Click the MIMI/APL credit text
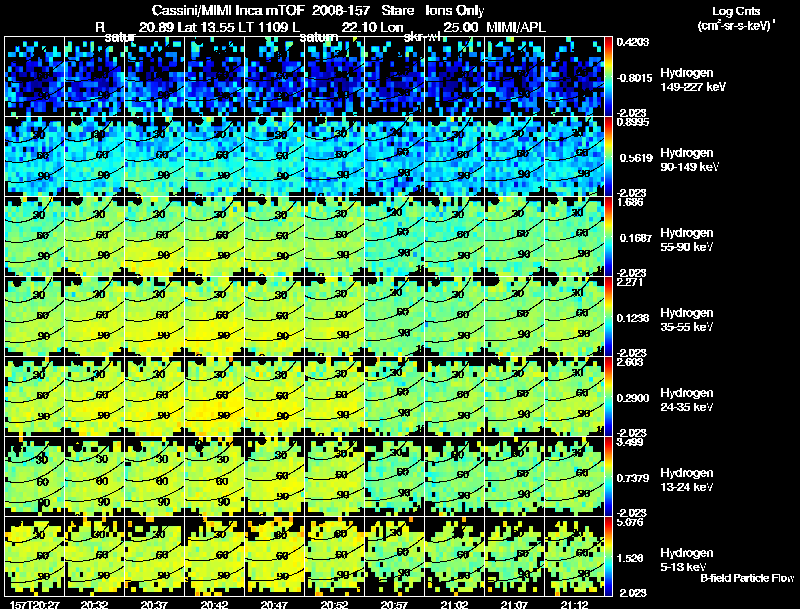 [516, 27]
